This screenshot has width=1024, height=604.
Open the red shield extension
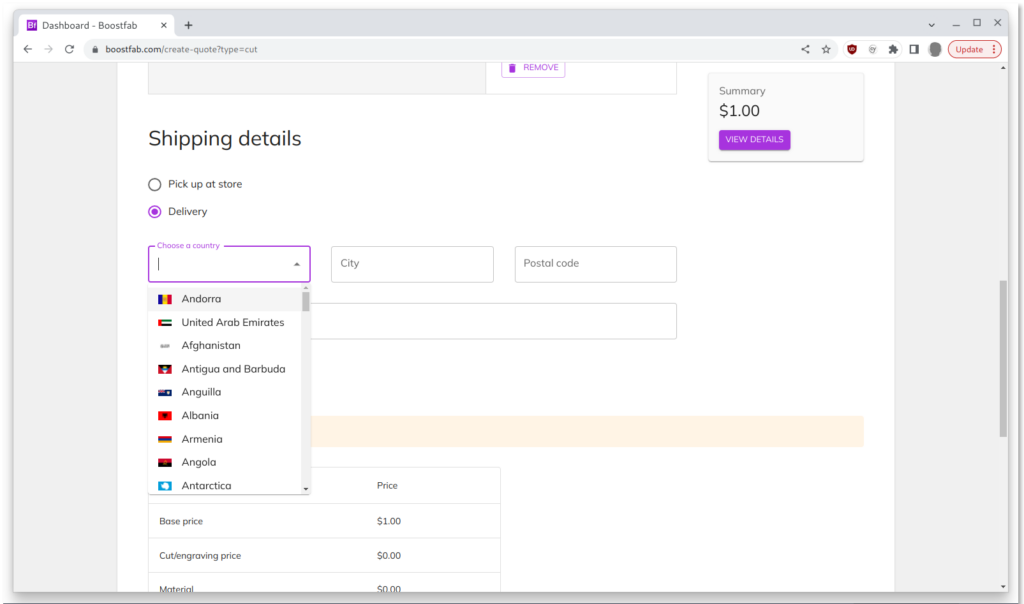pos(852,49)
